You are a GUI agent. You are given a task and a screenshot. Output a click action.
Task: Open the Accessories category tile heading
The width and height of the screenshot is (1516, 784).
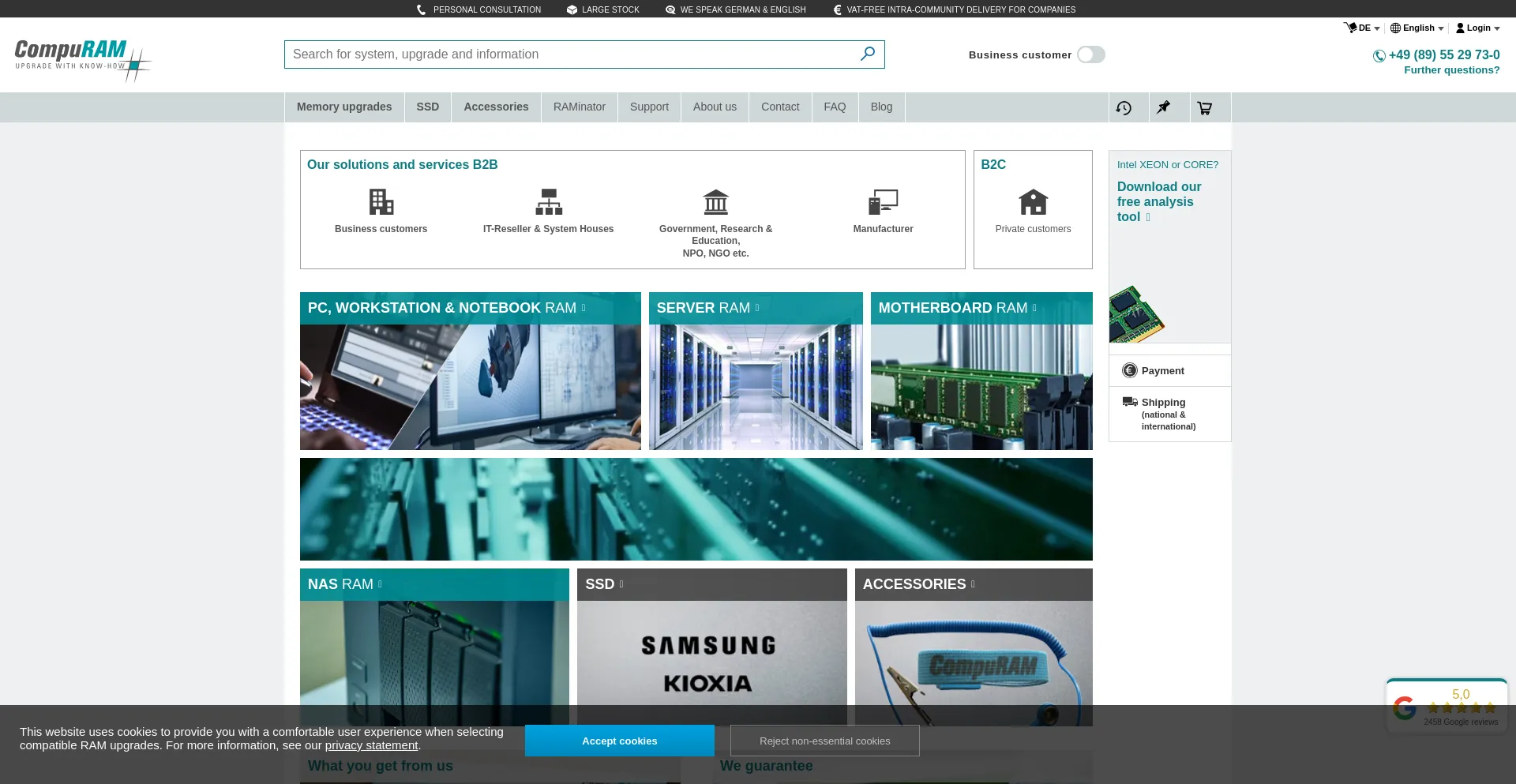pos(918,584)
